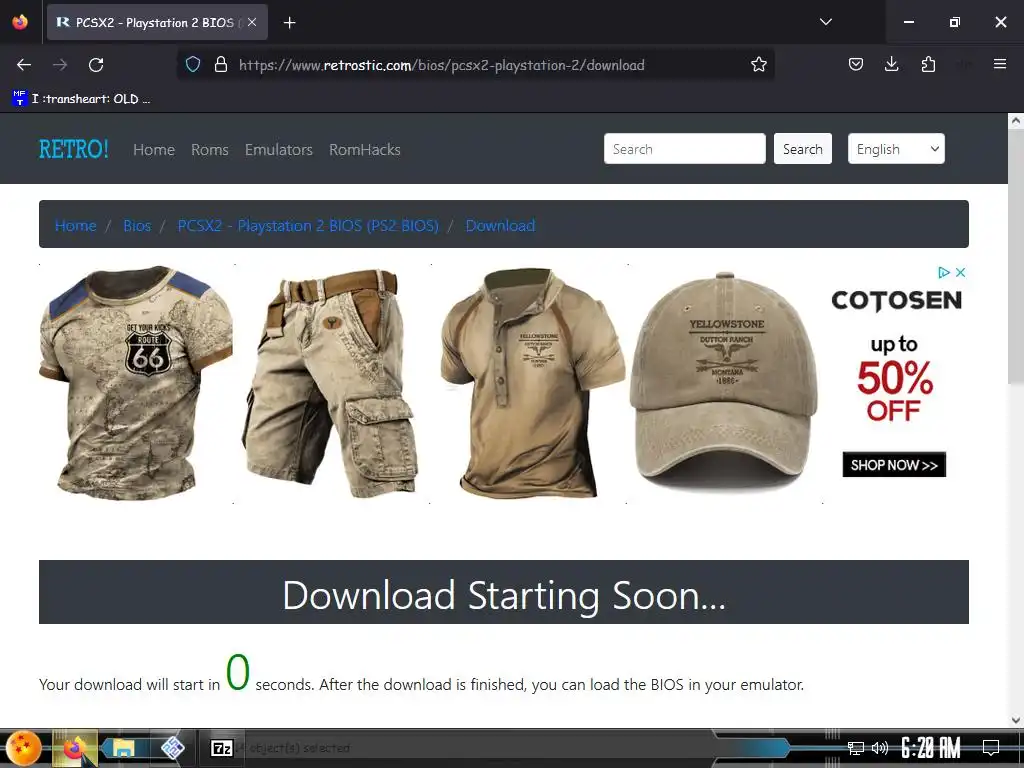Focus the site Search text field

coord(684,149)
